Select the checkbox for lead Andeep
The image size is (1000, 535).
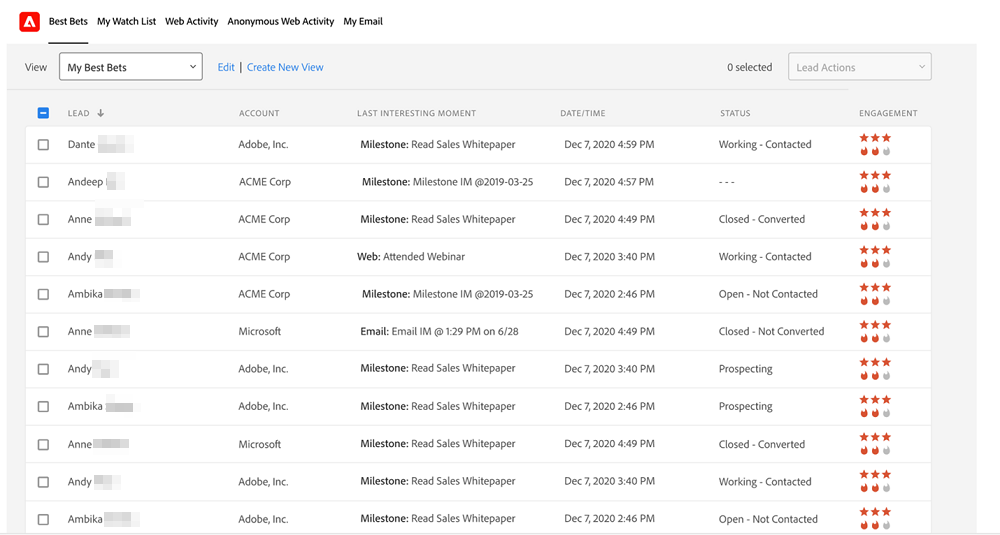(43, 182)
